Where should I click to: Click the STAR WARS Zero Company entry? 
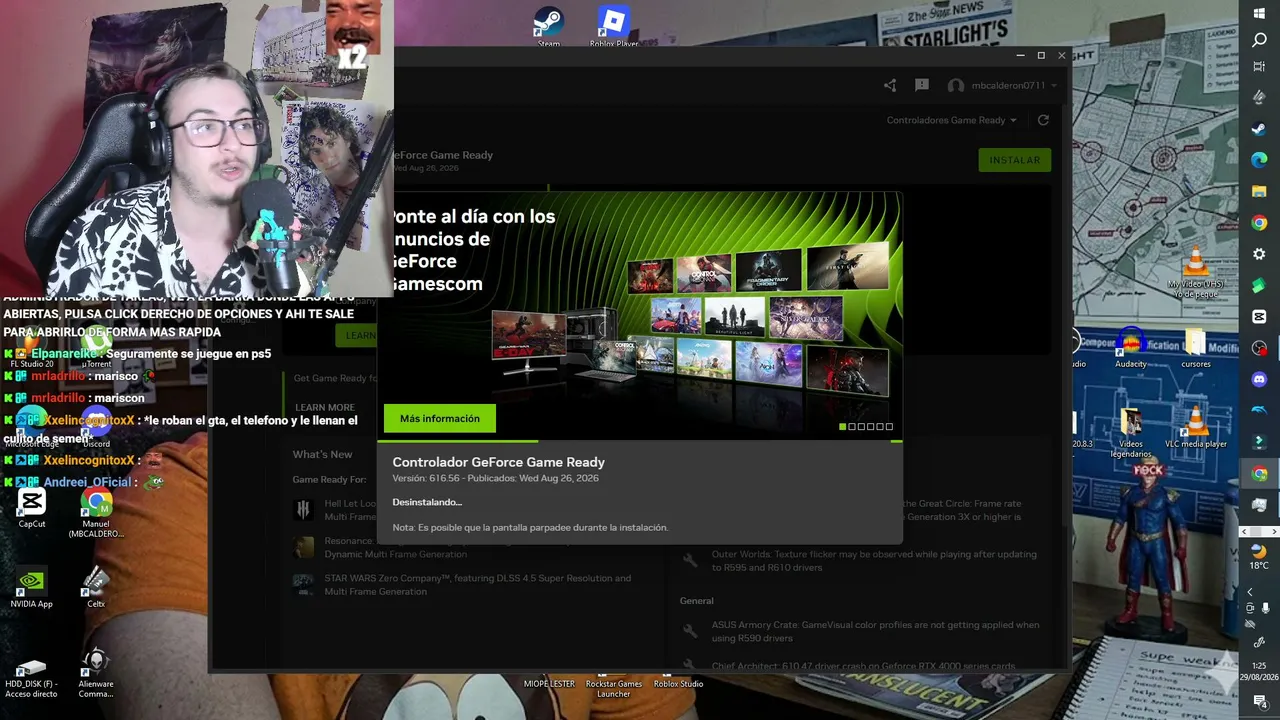point(478,585)
